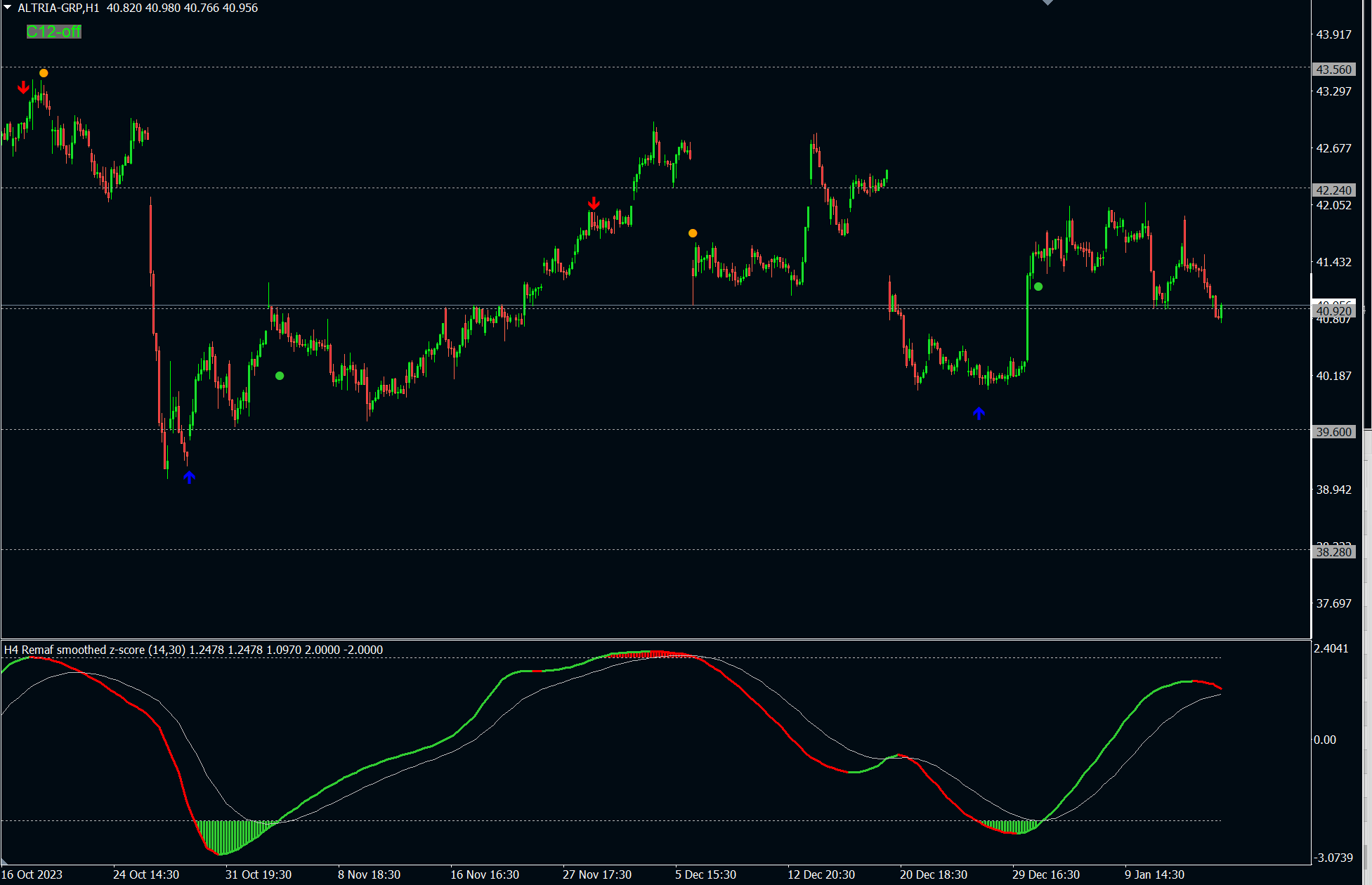Click the H4 Remaf smoothed z-score title
The width and height of the screenshot is (1372, 885).
(95, 650)
